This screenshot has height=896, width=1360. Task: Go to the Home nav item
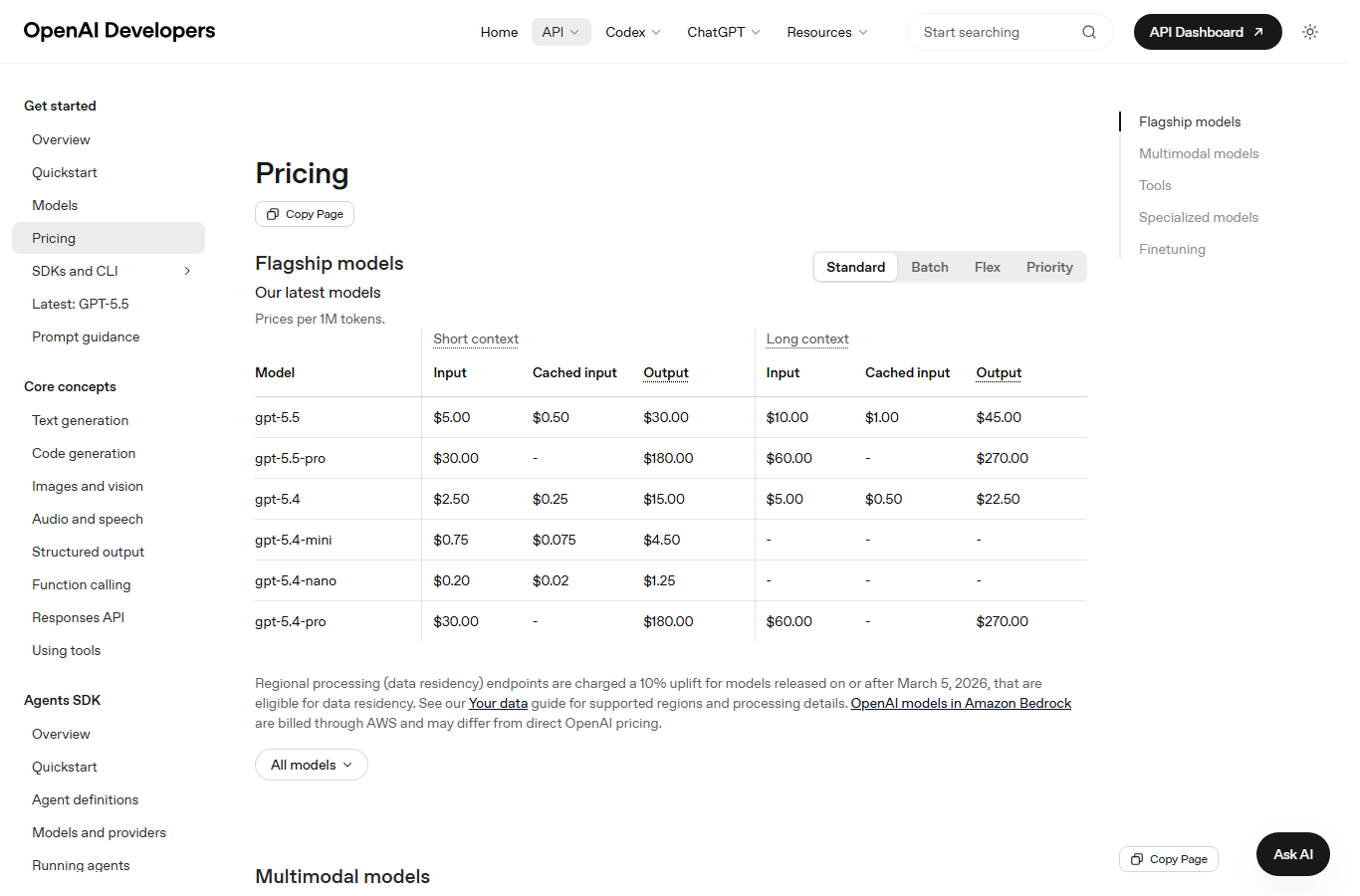tap(499, 32)
